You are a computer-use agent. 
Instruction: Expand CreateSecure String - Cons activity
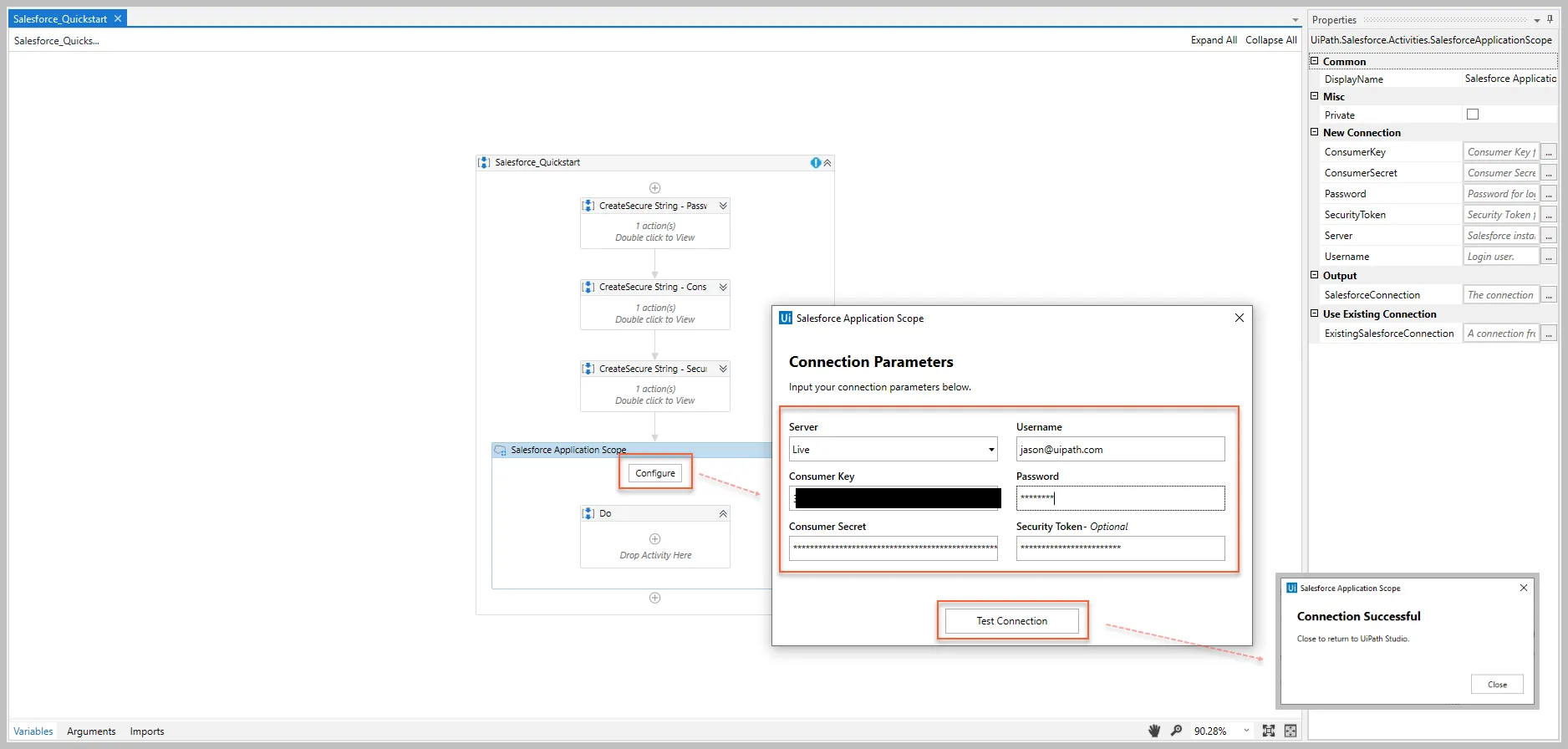point(723,287)
